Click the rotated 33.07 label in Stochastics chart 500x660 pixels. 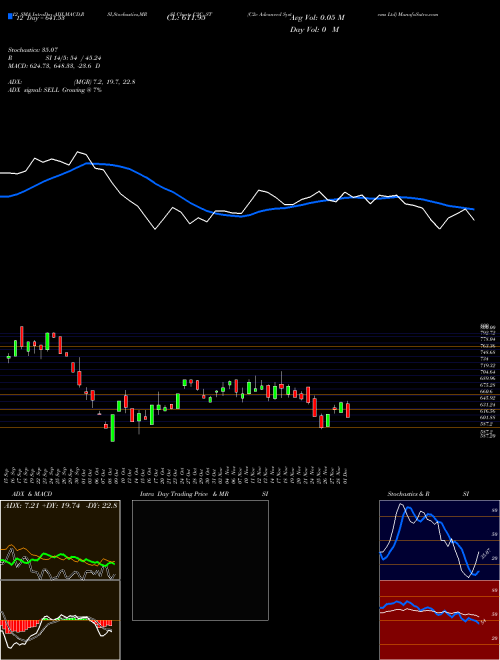tap(485, 554)
